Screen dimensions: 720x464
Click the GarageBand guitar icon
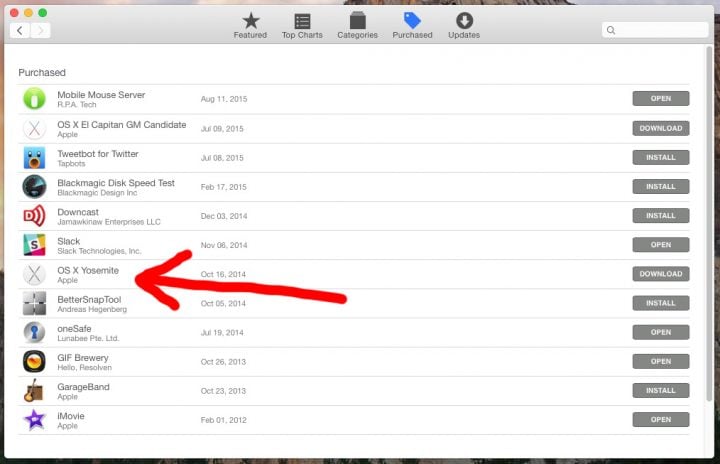tap(34, 391)
